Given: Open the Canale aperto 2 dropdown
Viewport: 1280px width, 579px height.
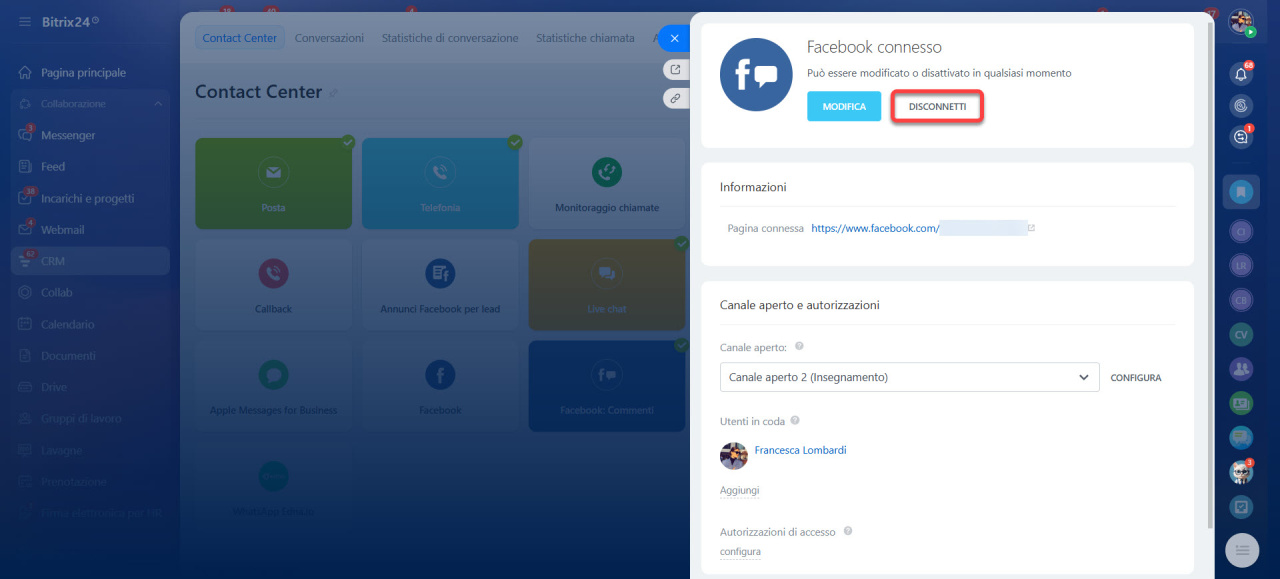Looking at the screenshot, I should [x=908, y=377].
